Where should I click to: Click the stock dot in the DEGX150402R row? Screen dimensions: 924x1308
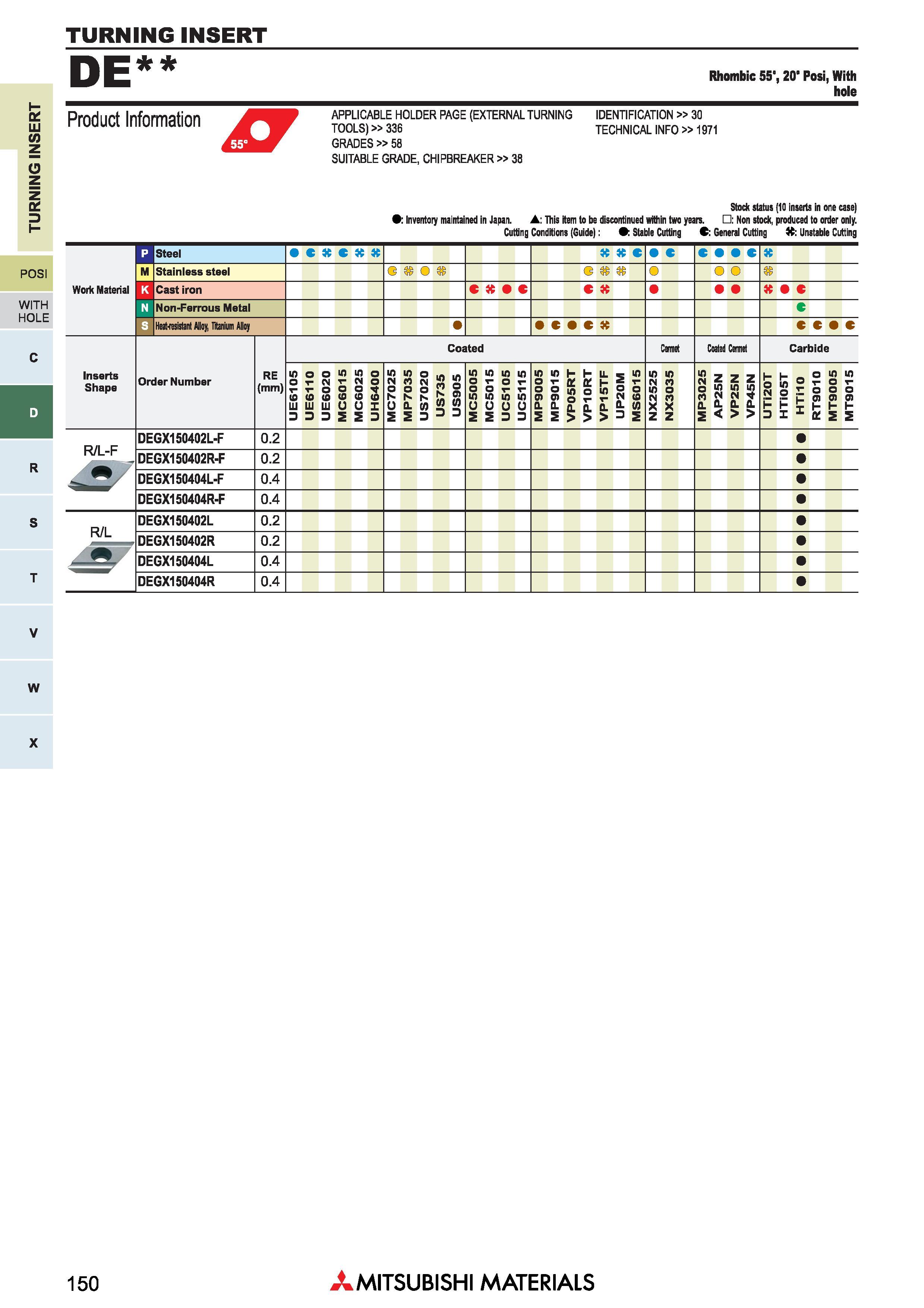click(801, 541)
